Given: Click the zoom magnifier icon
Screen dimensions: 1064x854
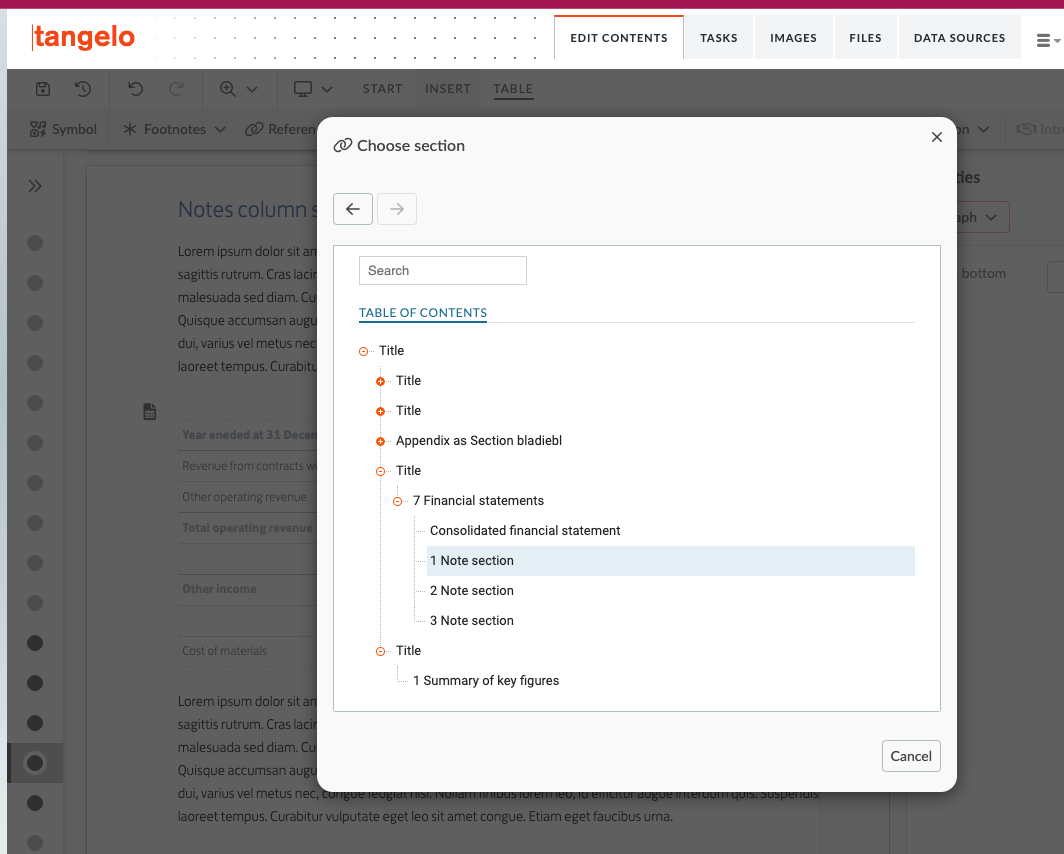Looking at the screenshot, I should point(228,89).
